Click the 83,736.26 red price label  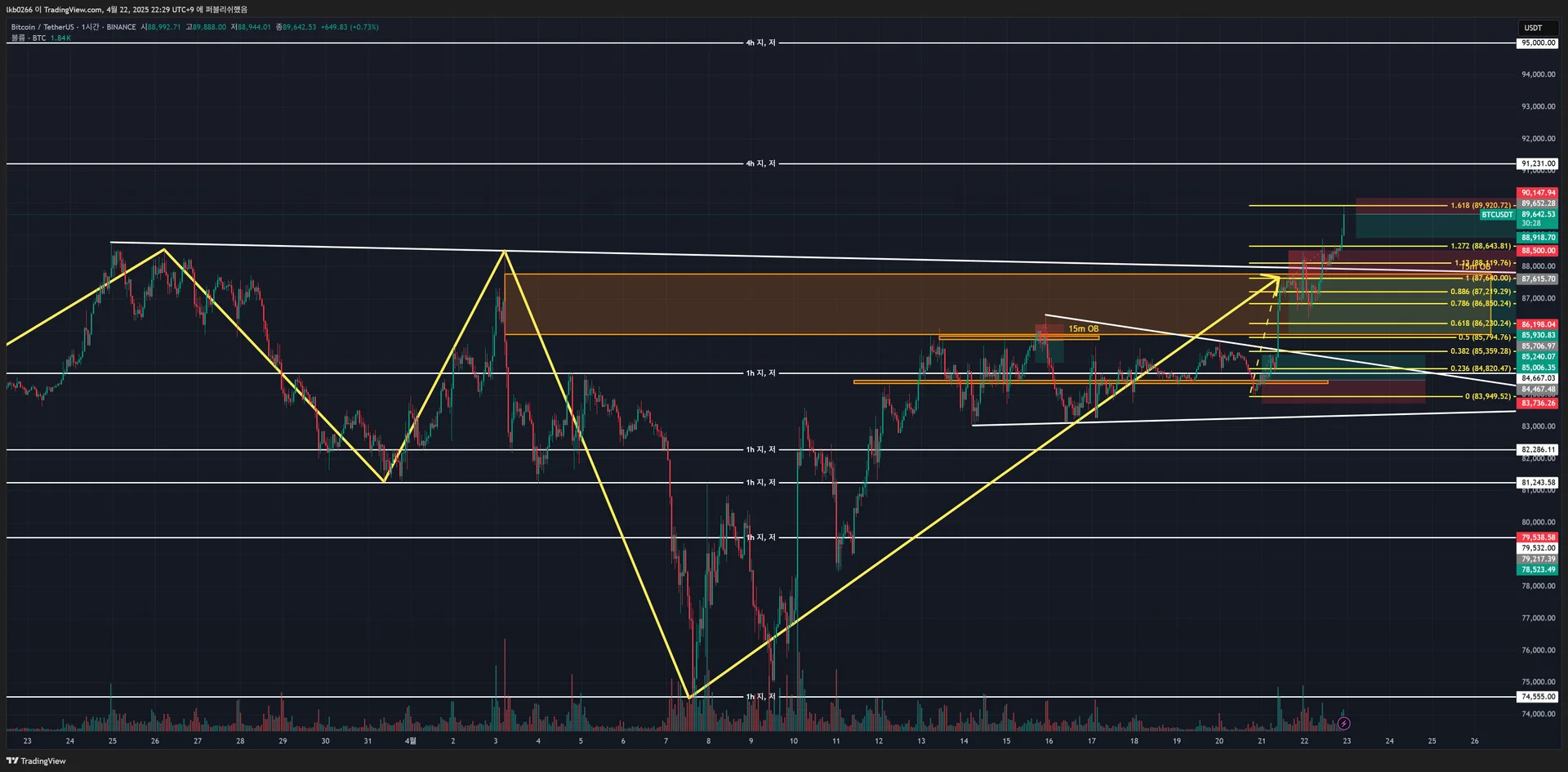pyautogui.click(x=1538, y=404)
